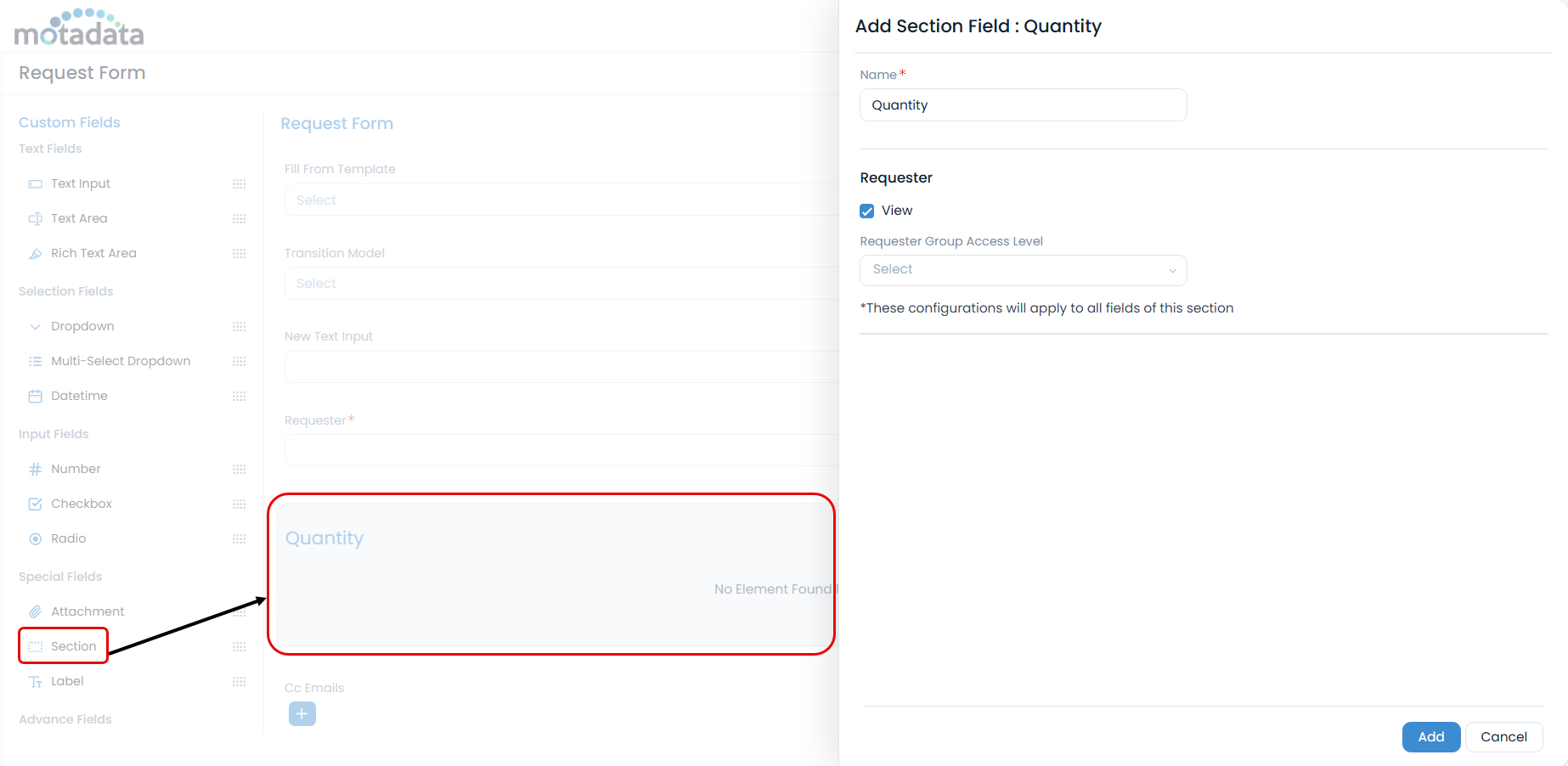Viewport: 1568px width, 766px height.
Task: Click the Radio custom field item
Action: [68, 539]
